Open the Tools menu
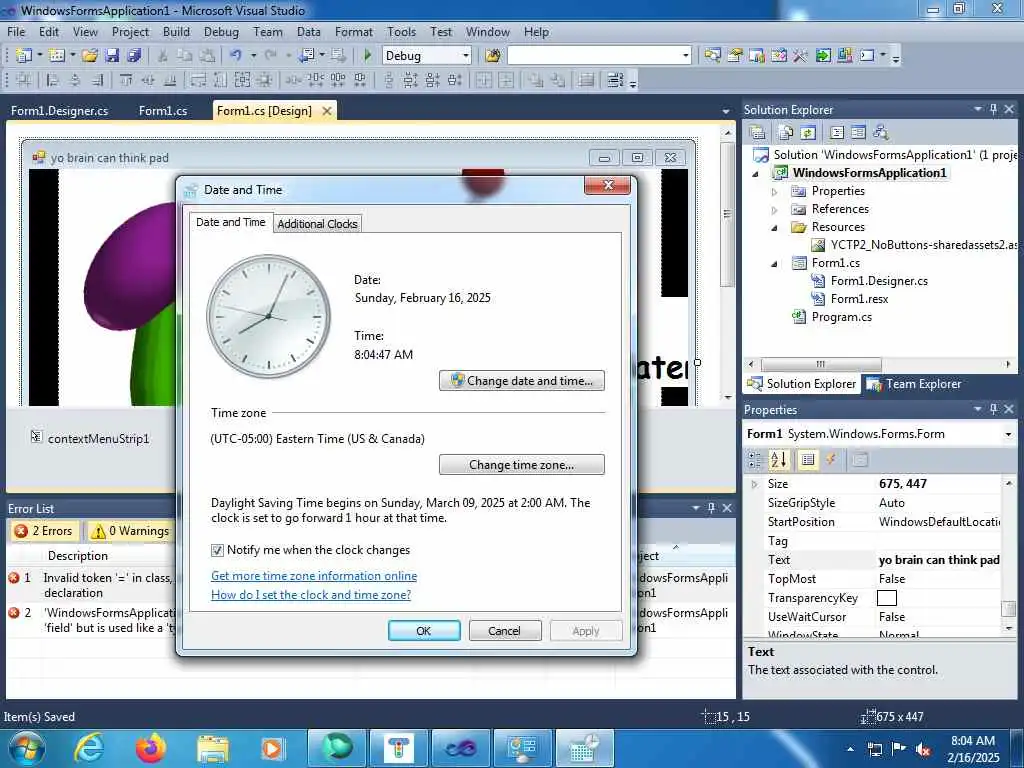This screenshot has height=768, width=1024. pos(401,31)
